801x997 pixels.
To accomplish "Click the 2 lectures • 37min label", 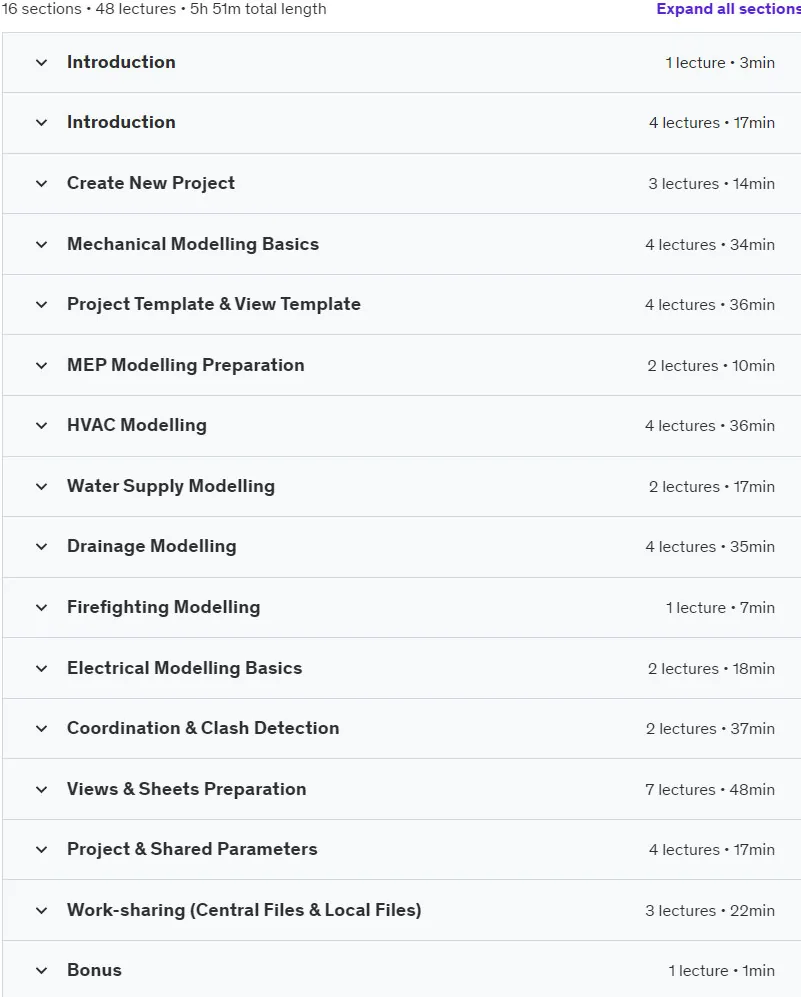I will 710,729.
